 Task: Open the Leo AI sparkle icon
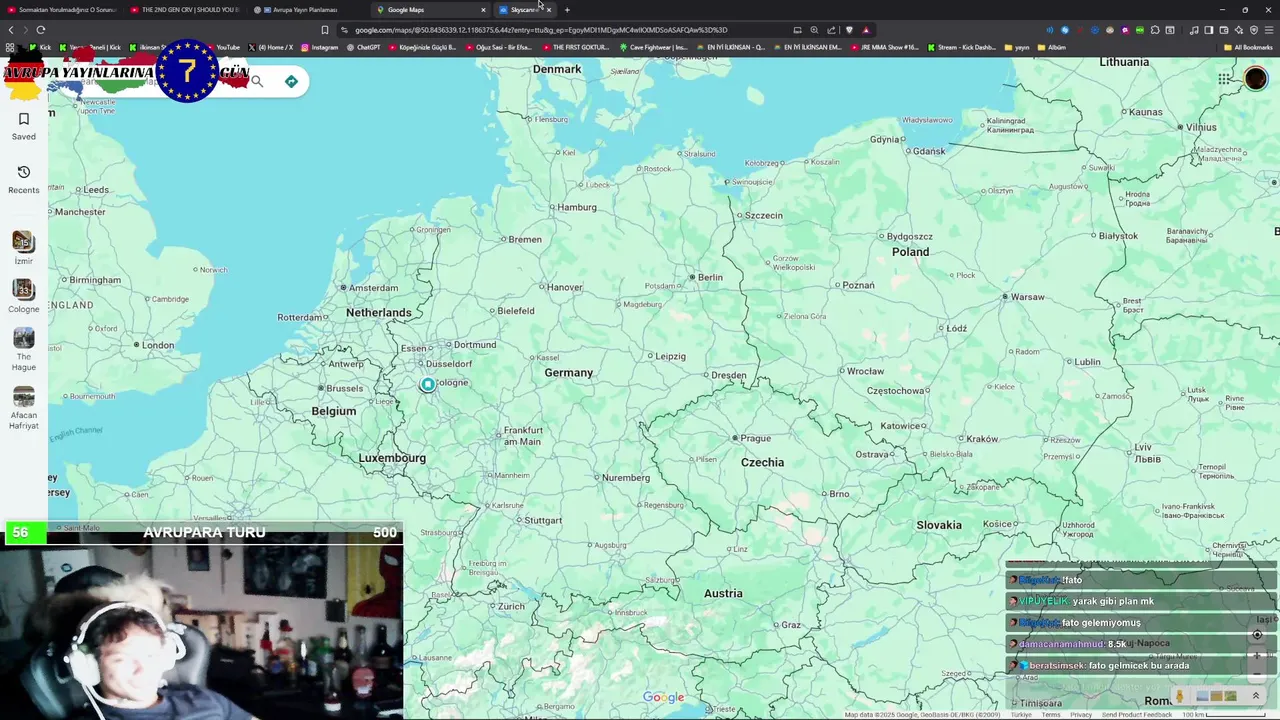1239,30
